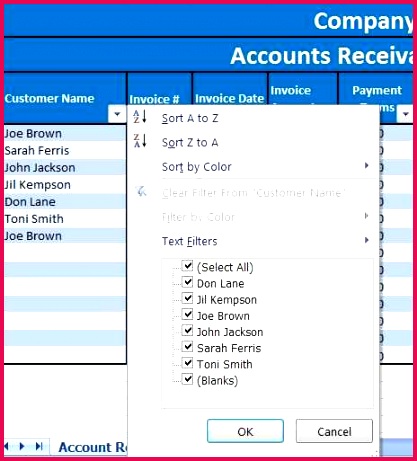The width and height of the screenshot is (417, 461).
Task: Uncheck Don Lane in filter list
Action: (187, 282)
